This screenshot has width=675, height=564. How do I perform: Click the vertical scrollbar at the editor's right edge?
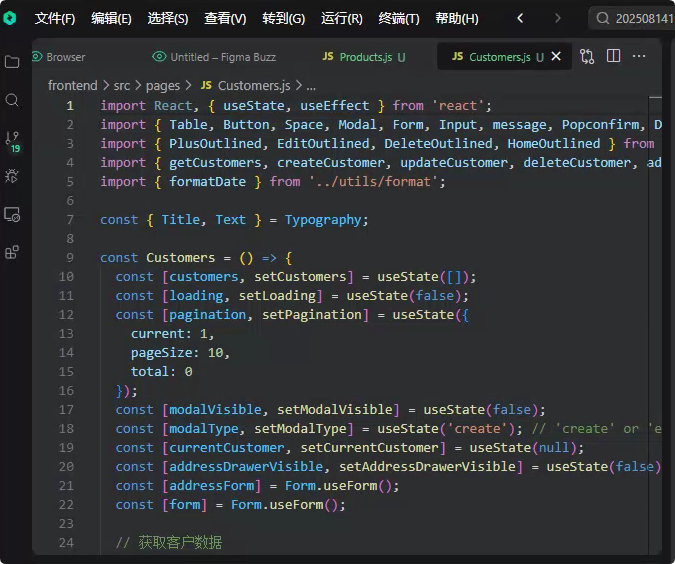(655, 325)
